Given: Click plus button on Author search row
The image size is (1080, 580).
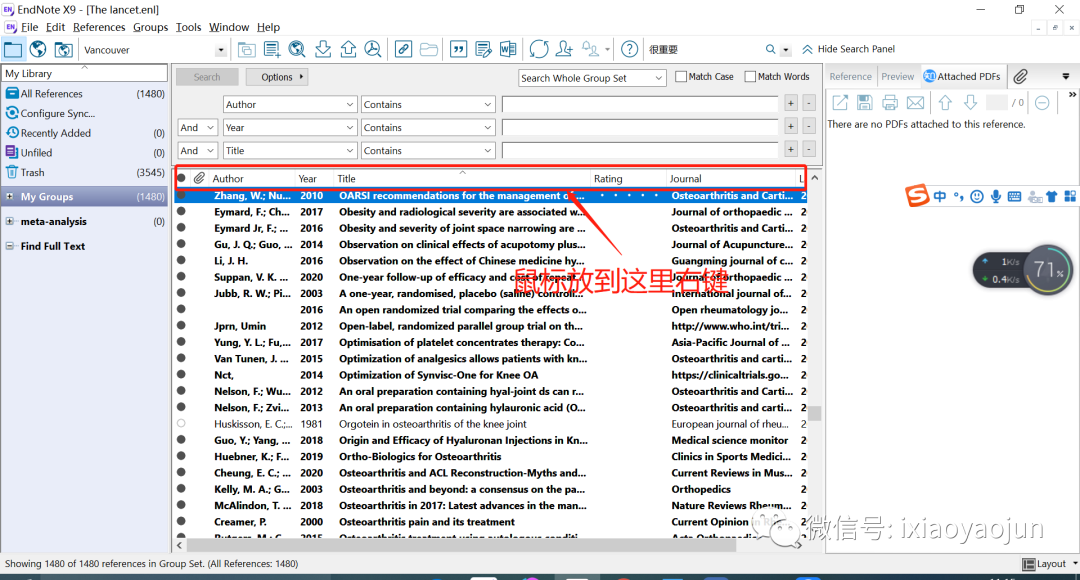Looking at the screenshot, I should 791,103.
